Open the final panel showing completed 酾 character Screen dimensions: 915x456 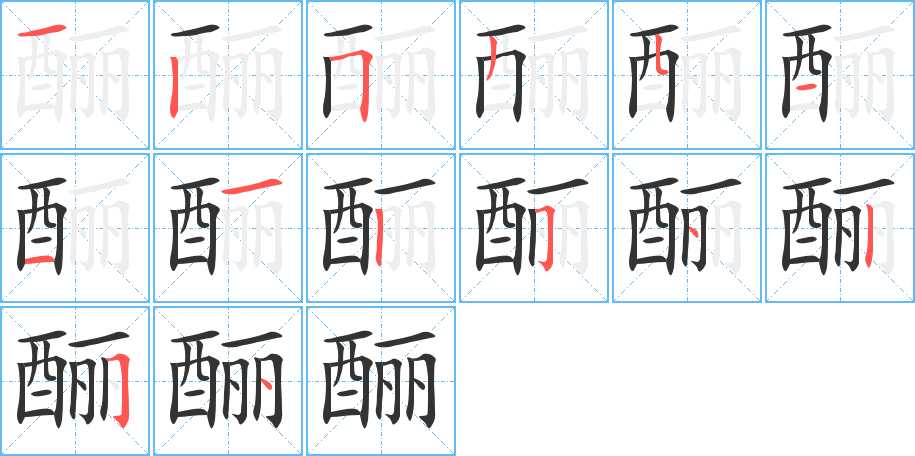380,381
